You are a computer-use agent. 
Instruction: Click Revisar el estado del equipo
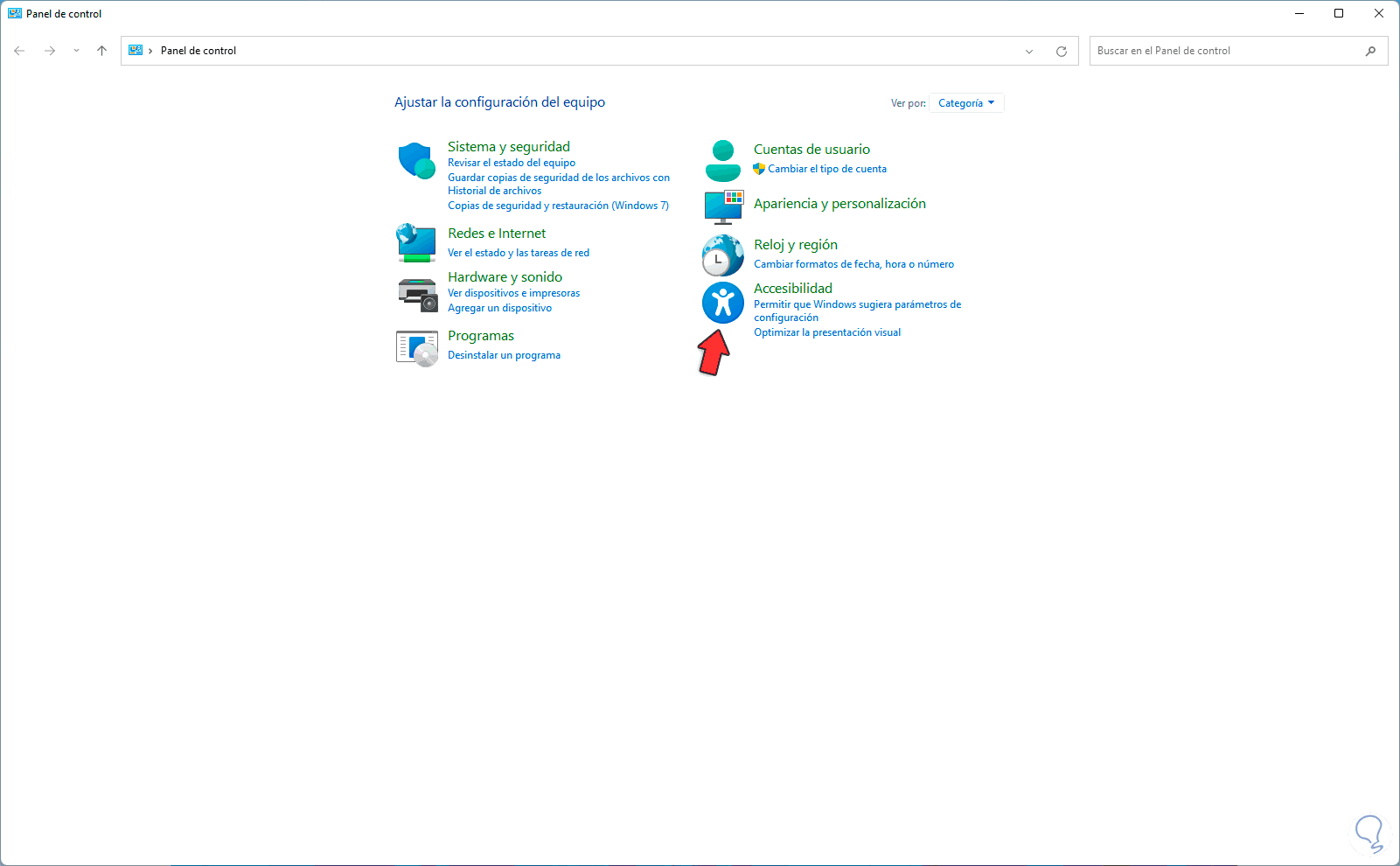click(512, 163)
